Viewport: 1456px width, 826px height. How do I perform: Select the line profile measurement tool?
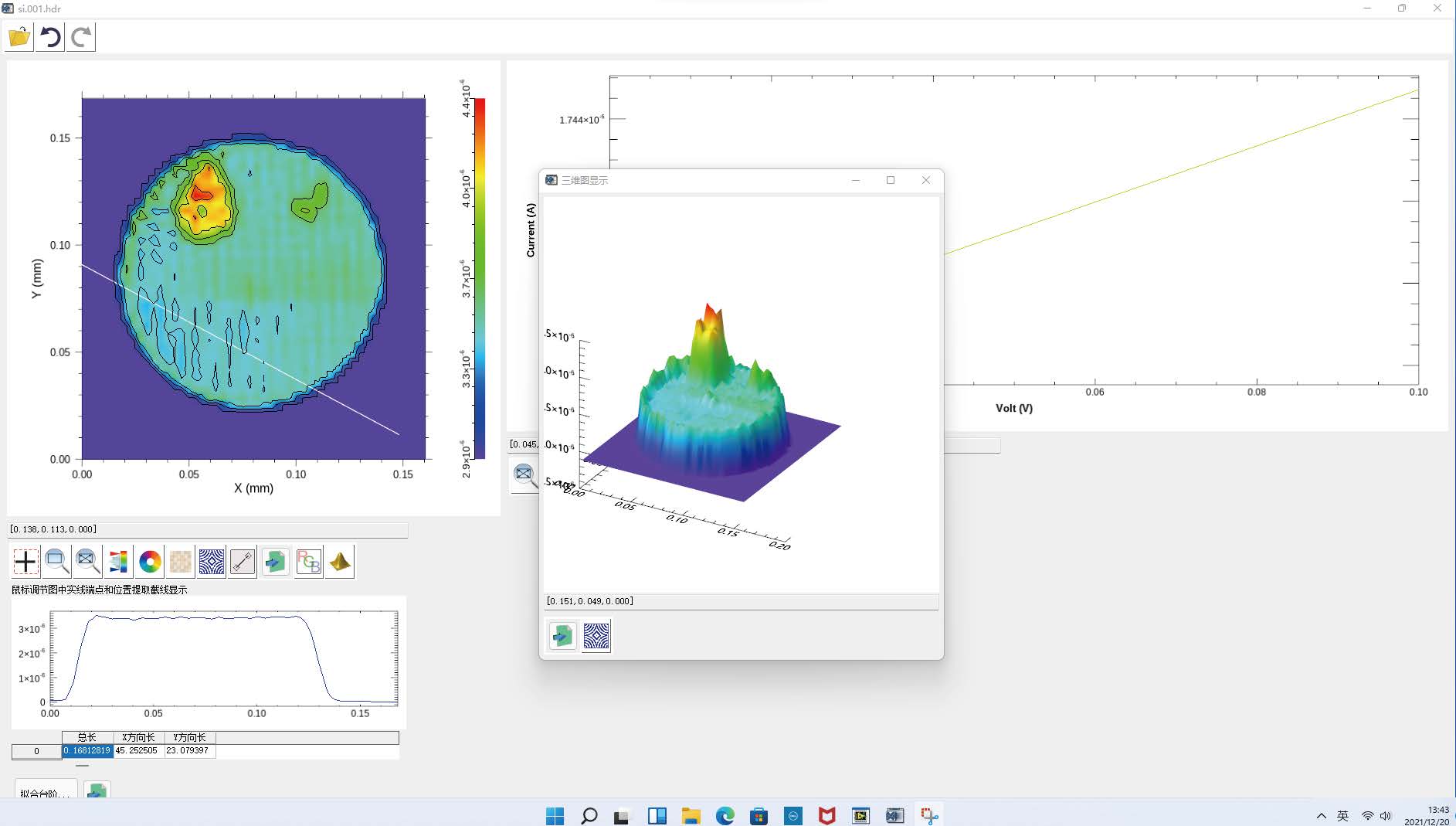pyautogui.click(x=243, y=562)
